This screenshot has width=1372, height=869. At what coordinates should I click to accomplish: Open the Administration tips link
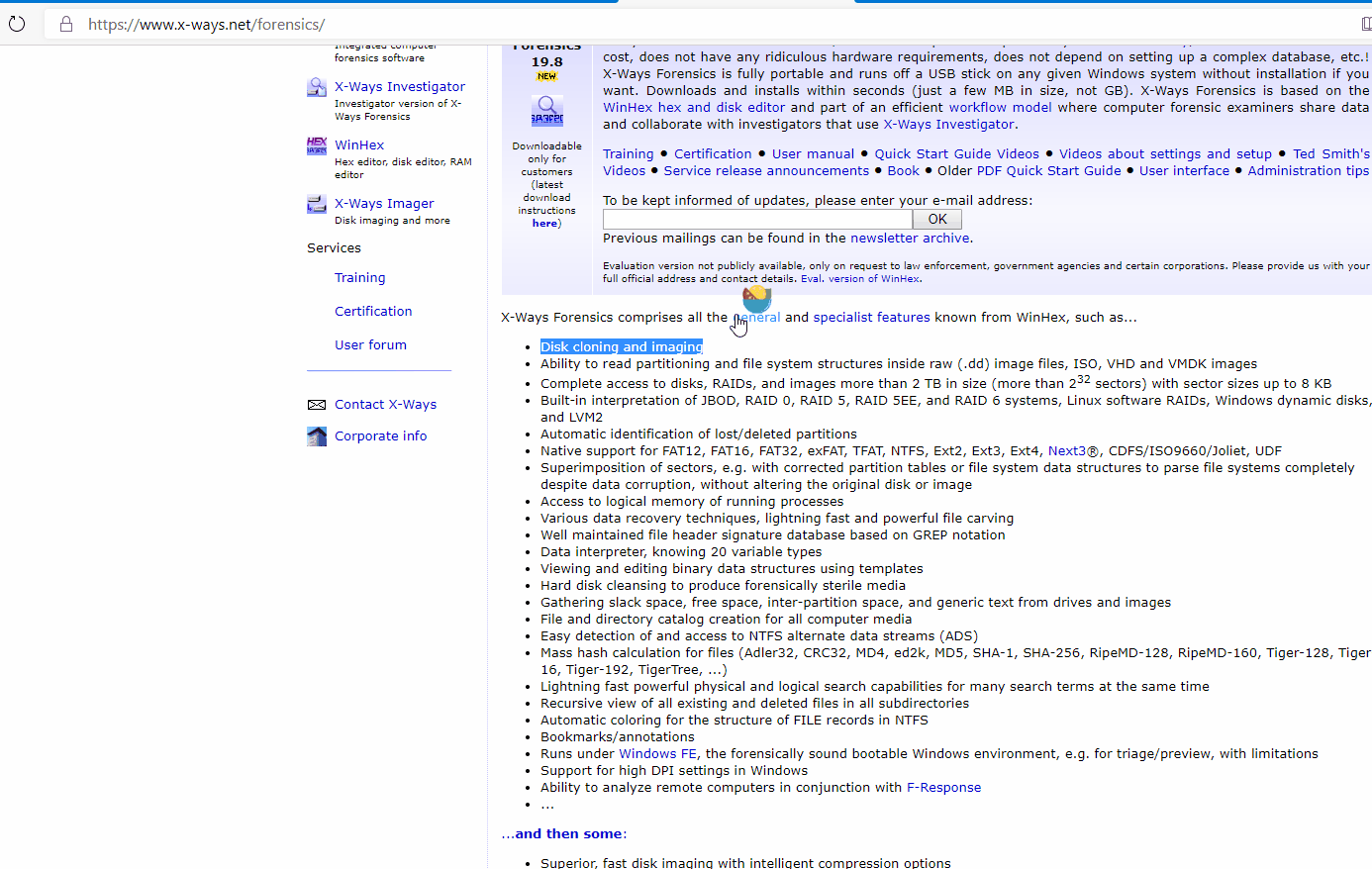[1309, 171]
